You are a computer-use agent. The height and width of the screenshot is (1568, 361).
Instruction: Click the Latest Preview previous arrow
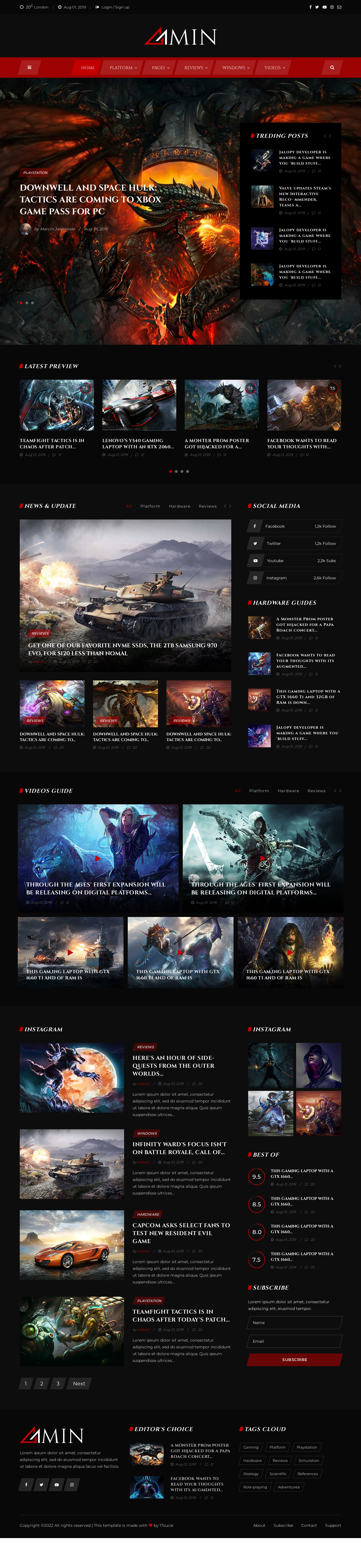[x=335, y=366]
